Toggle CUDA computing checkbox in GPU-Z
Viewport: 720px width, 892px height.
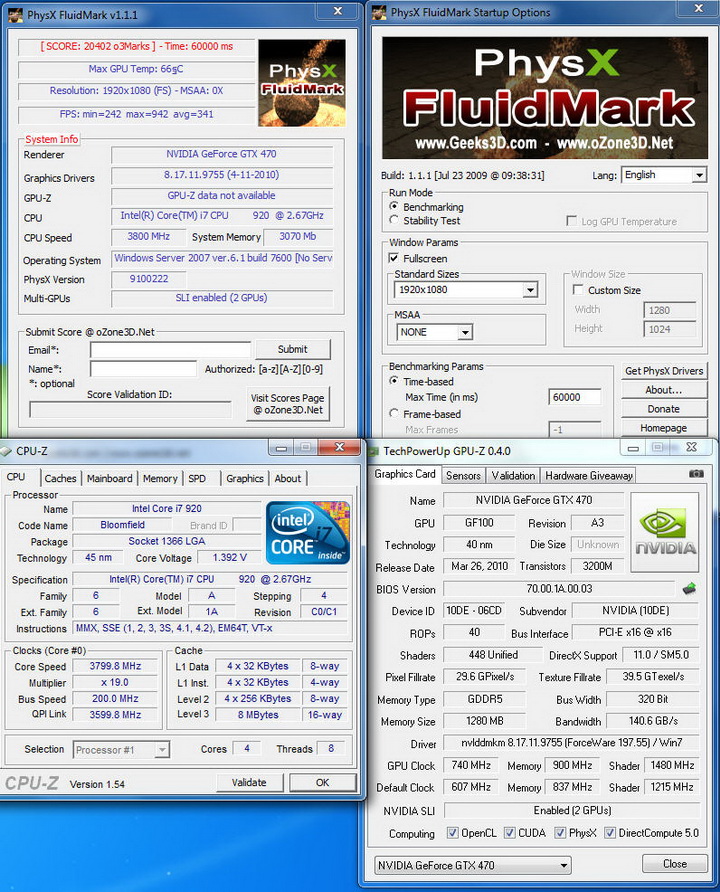510,833
